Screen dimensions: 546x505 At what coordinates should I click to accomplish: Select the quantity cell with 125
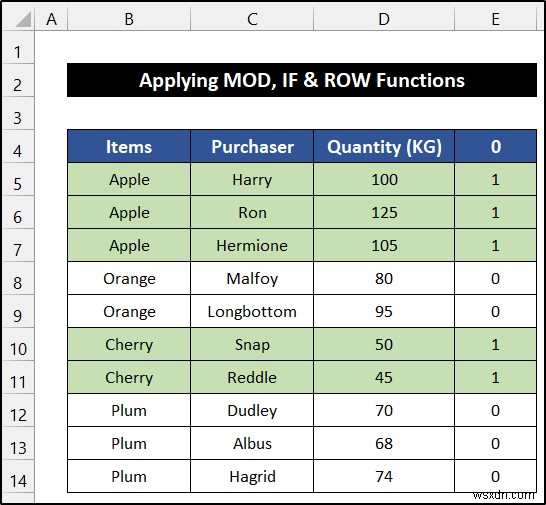[x=384, y=212]
